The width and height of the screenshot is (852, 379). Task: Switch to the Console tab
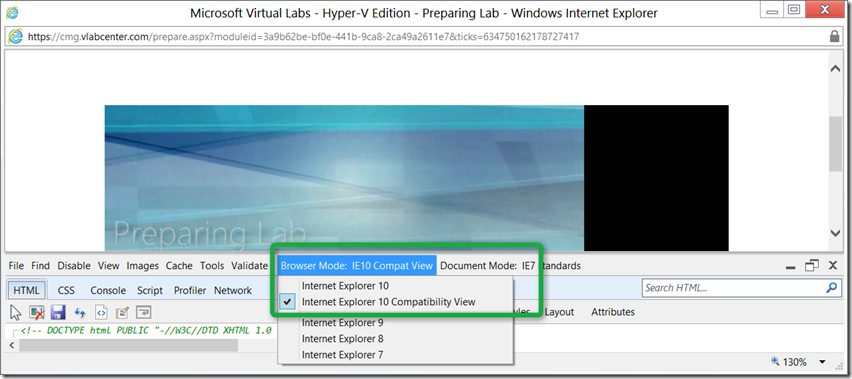point(108,290)
